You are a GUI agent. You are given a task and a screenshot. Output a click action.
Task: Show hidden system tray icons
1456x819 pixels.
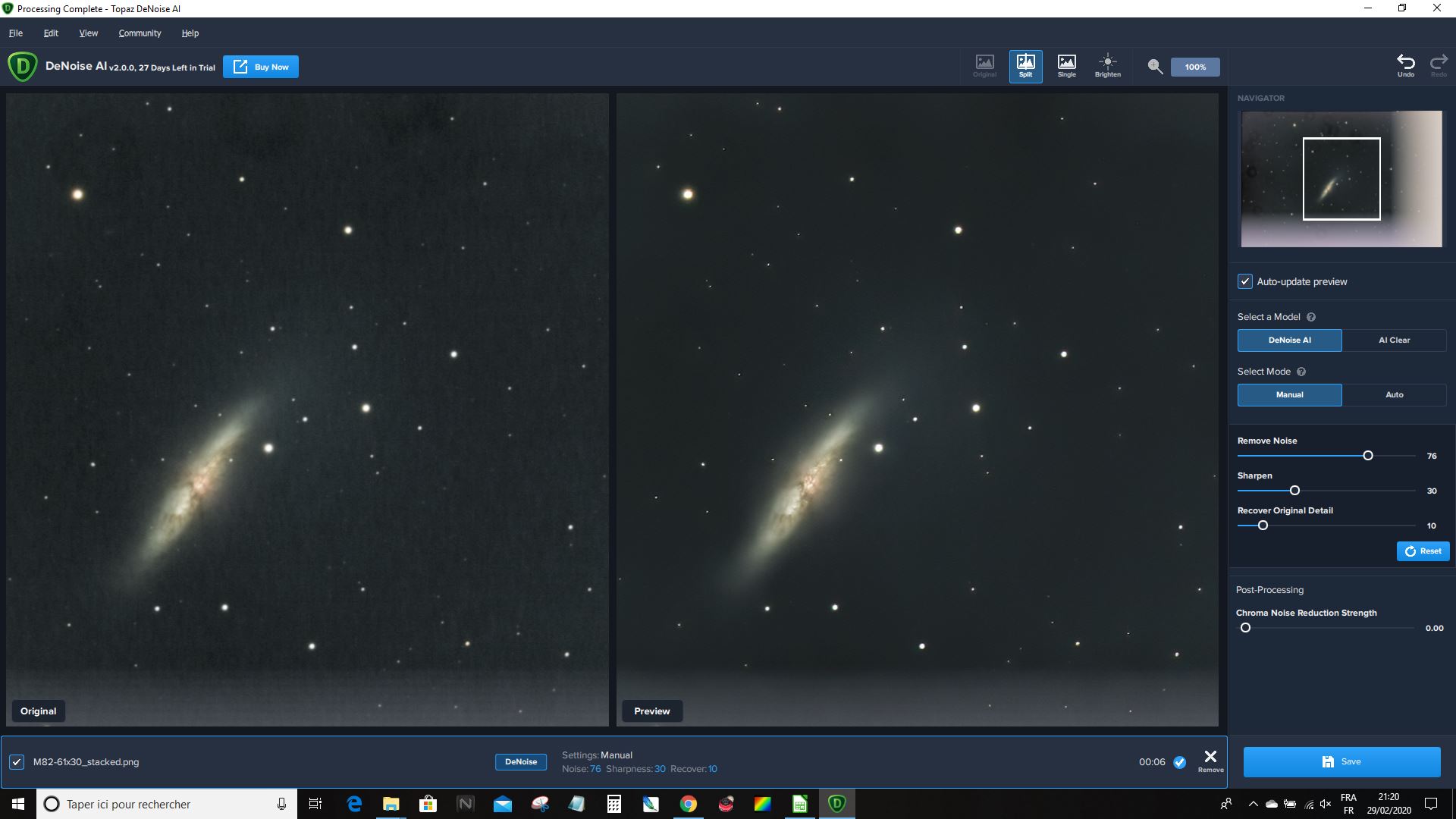tap(1253, 804)
